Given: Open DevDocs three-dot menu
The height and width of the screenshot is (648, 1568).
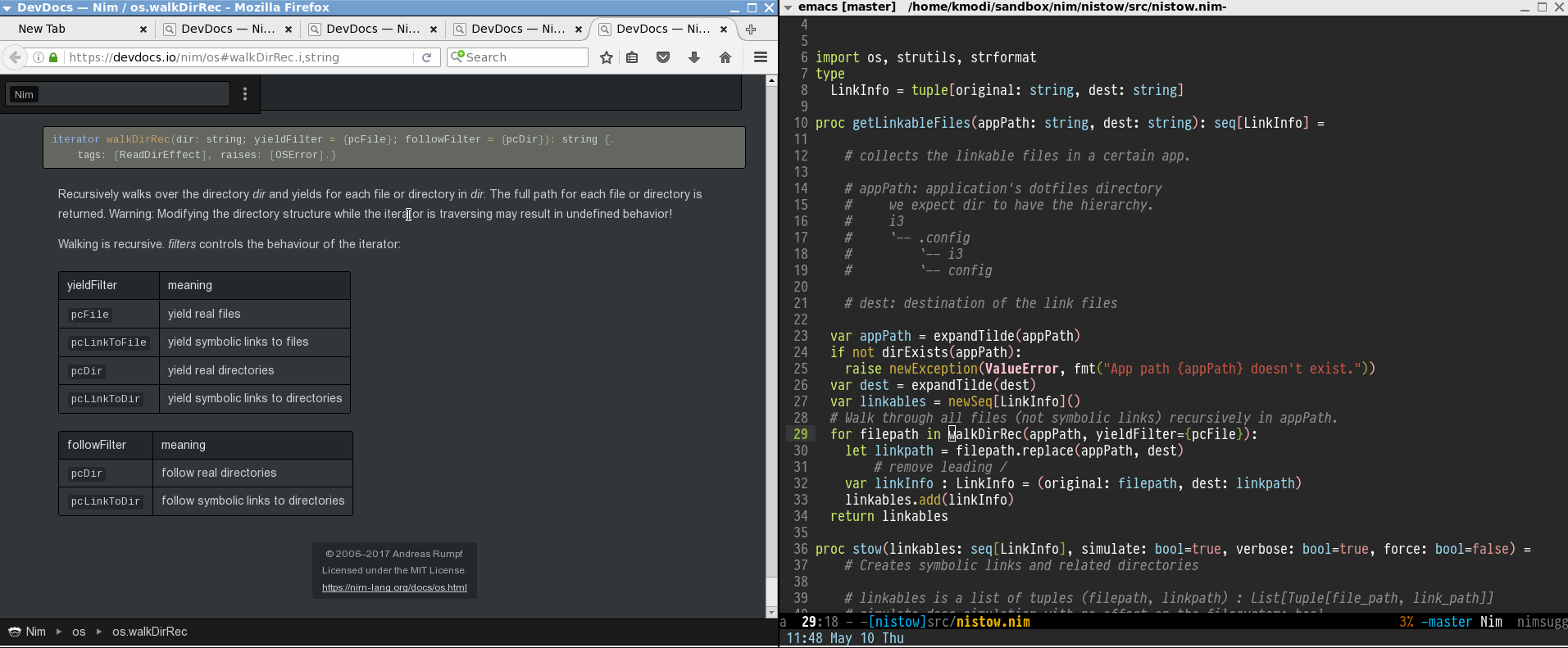Looking at the screenshot, I should [x=245, y=94].
